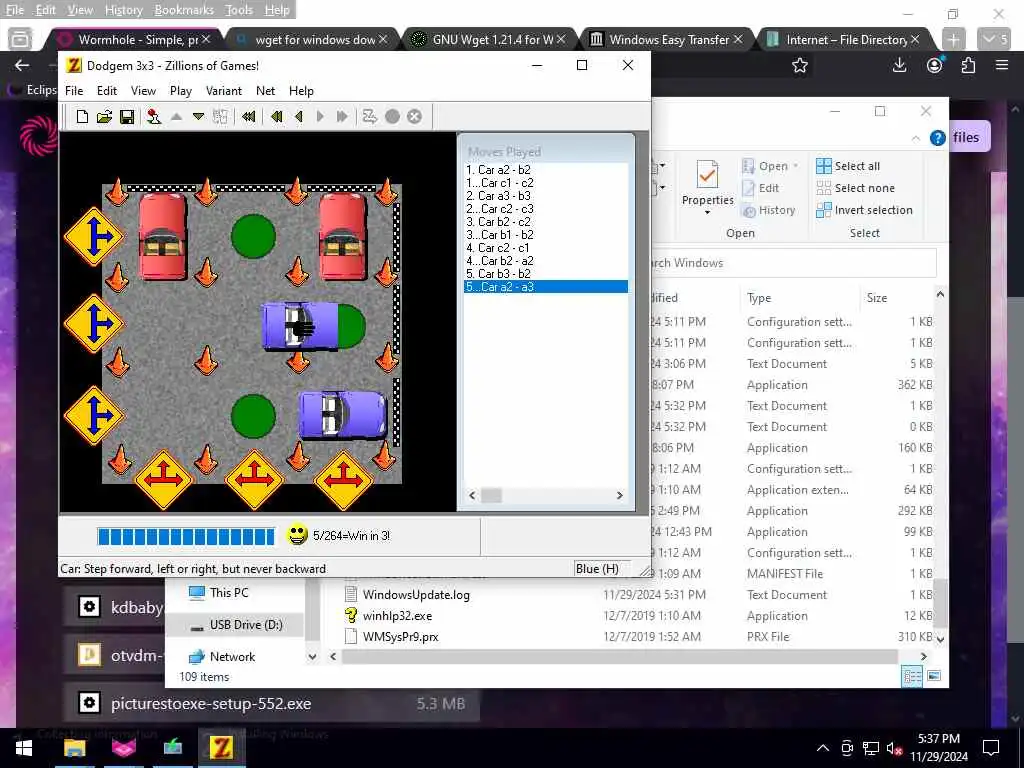Step back one move with single left arrow

(299, 117)
